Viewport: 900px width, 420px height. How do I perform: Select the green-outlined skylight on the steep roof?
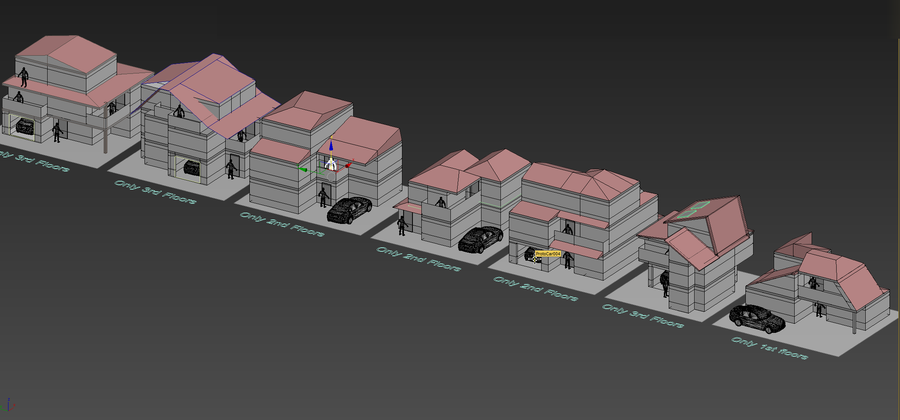[694, 209]
